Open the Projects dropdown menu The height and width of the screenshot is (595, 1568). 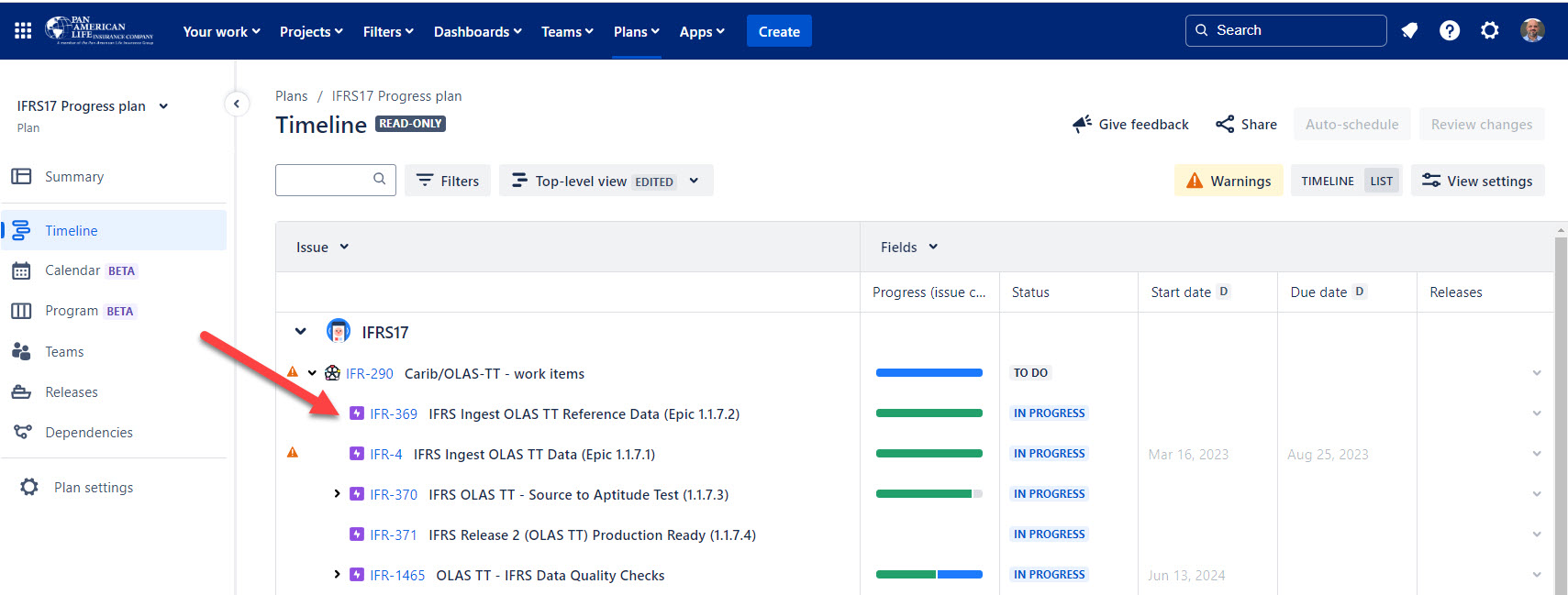point(311,32)
